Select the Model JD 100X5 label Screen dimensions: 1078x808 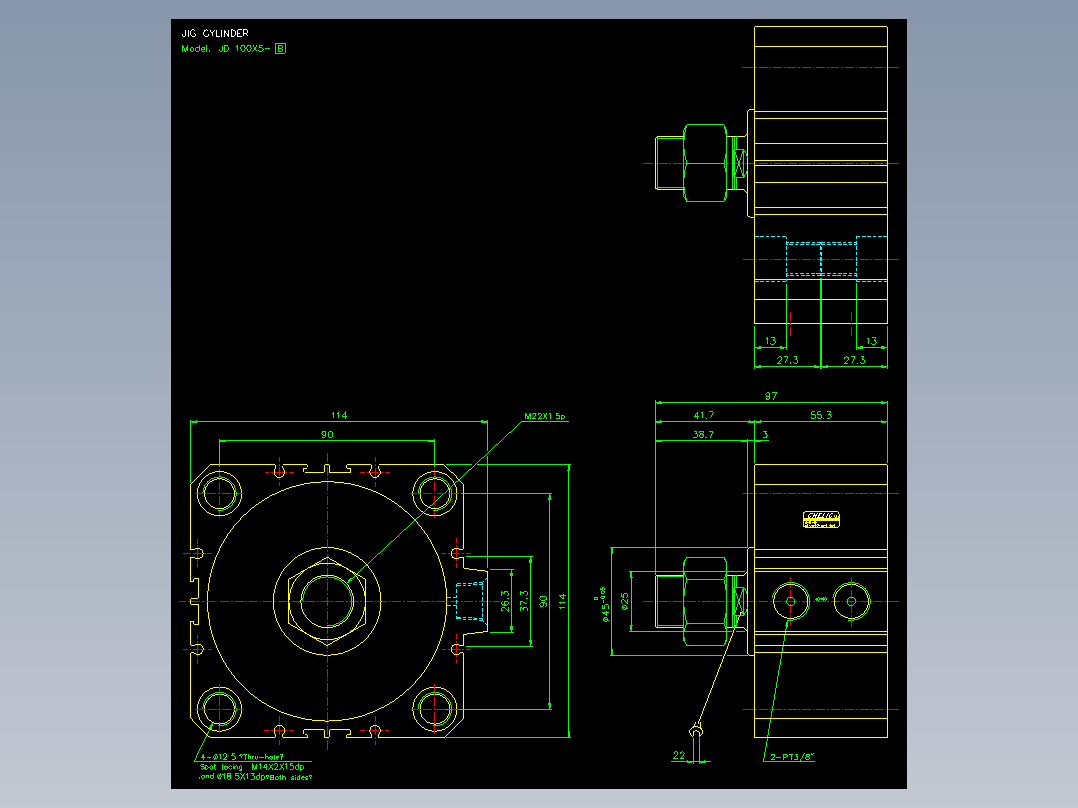tap(226, 49)
